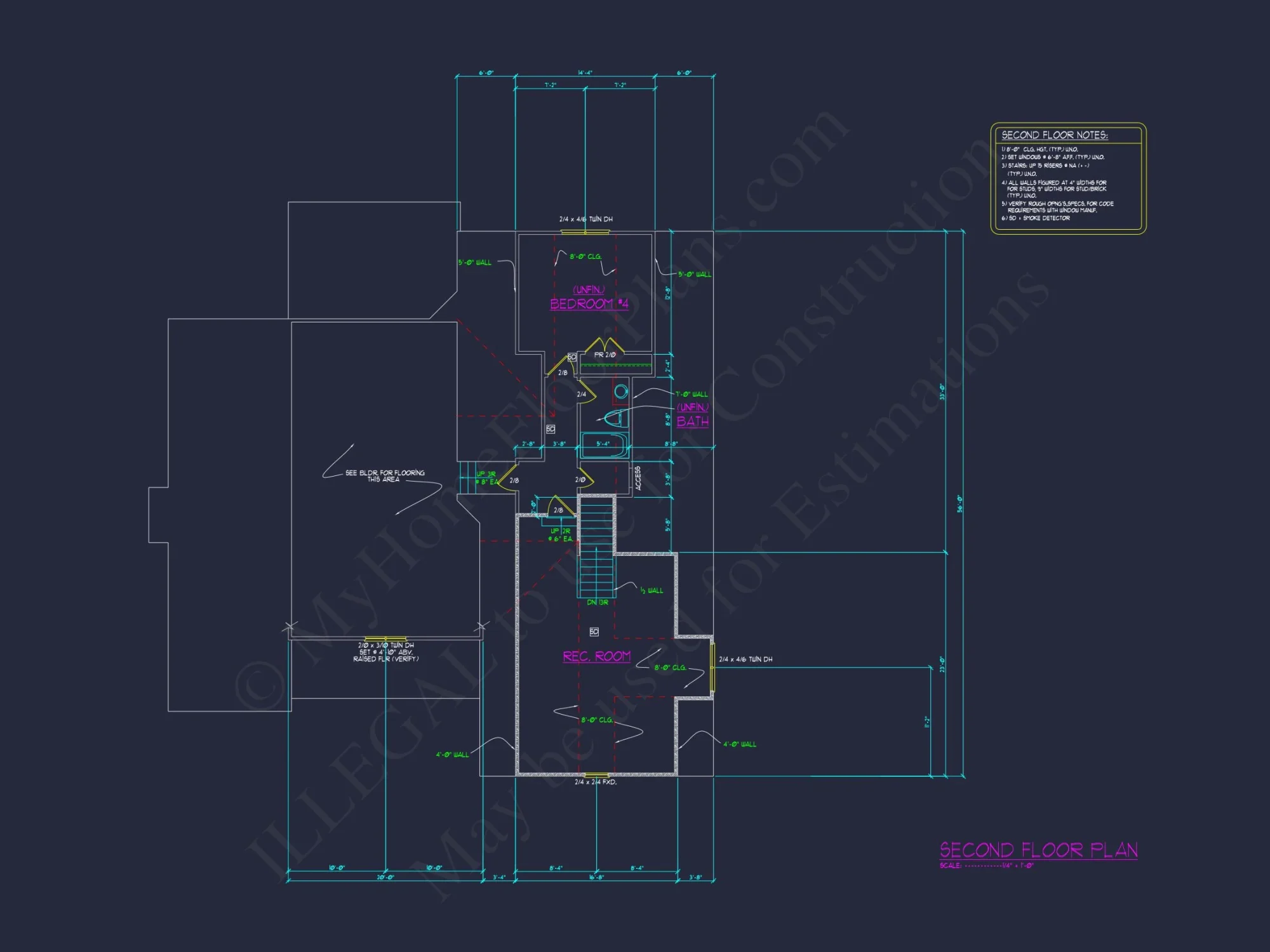Select the 1/2 WALL annotation

coord(652,590)
